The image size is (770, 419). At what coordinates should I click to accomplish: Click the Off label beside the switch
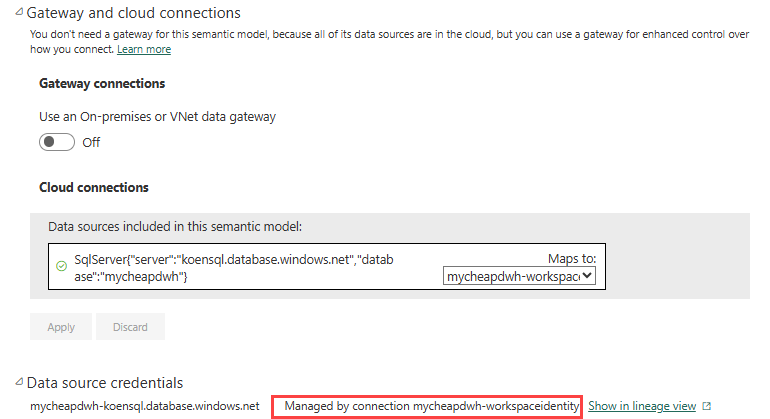[x=91, y=142]
